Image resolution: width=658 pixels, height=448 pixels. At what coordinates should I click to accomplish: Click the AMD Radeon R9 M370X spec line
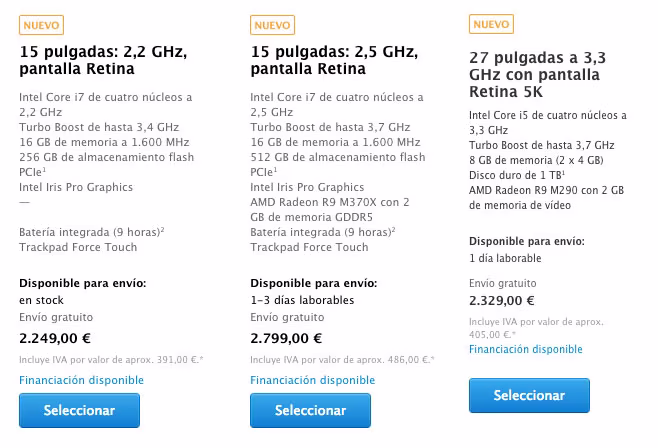pos(330,210)
